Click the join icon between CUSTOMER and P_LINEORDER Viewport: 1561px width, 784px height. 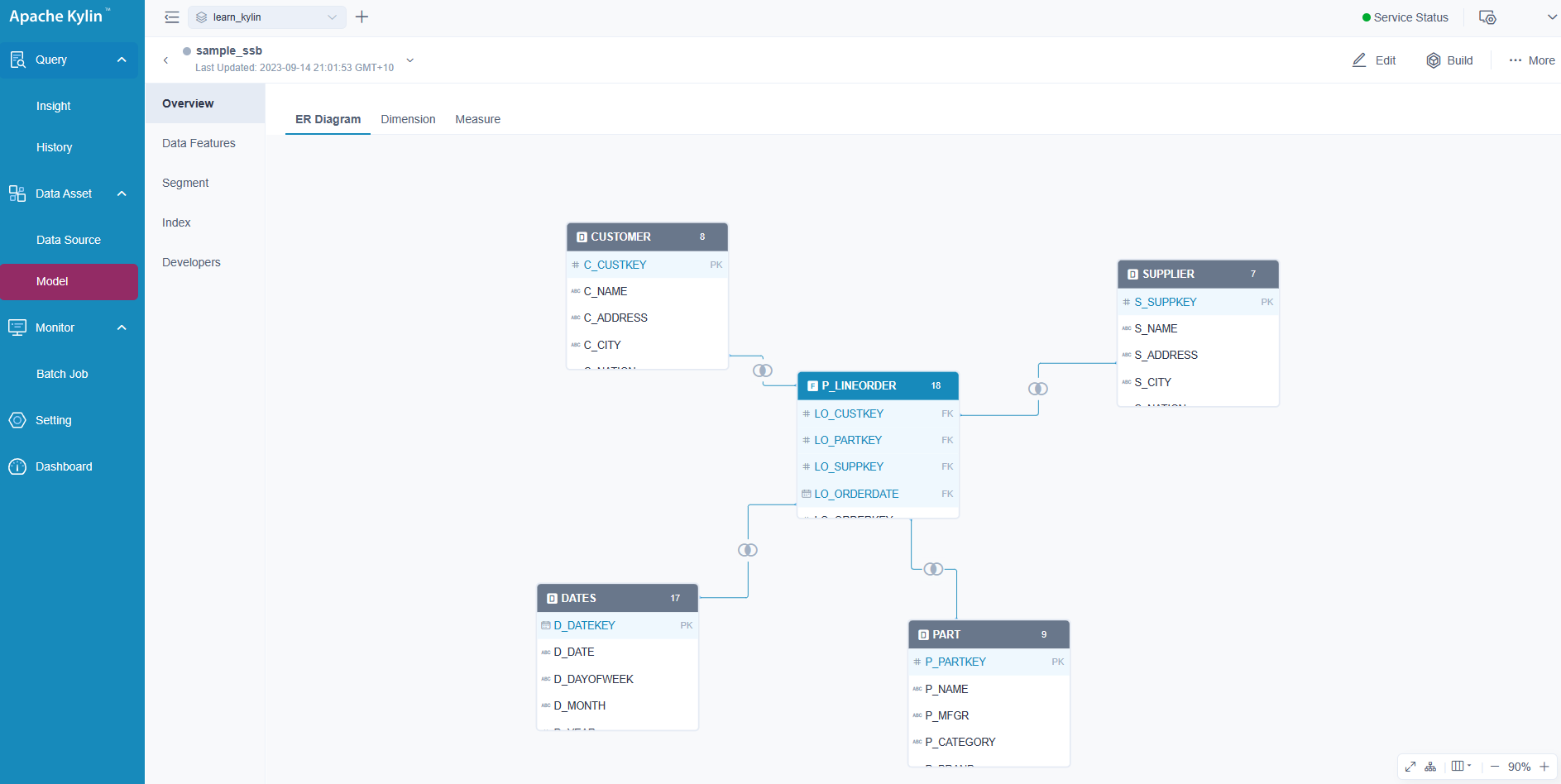[763, 370]
